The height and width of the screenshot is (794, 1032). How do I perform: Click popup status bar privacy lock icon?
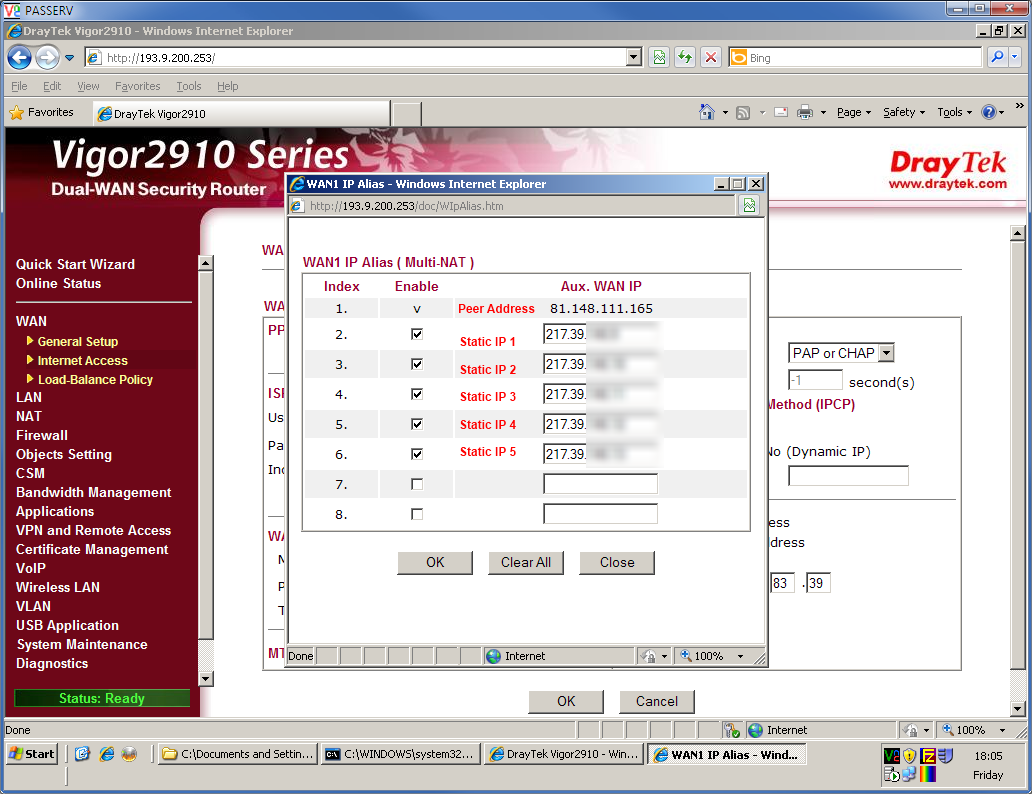[x=648, y=656]
